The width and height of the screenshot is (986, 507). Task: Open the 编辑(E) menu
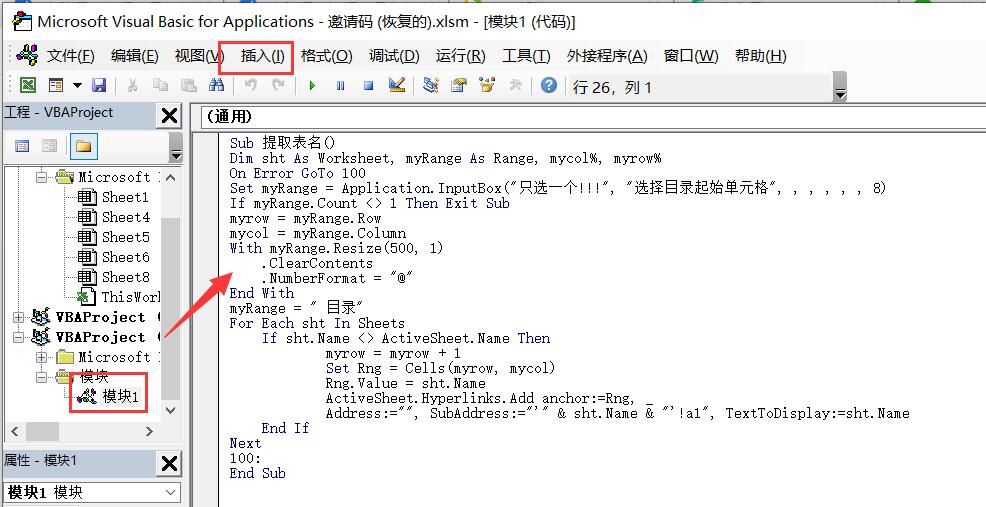tap(135, 56)
